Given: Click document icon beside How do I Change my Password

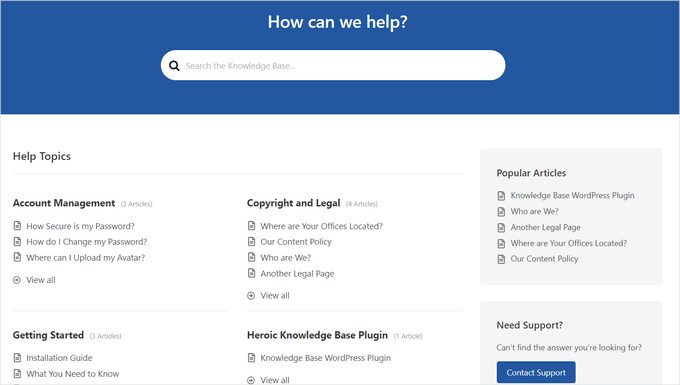Looking at the screenshot, I should (x=17, y=241).
